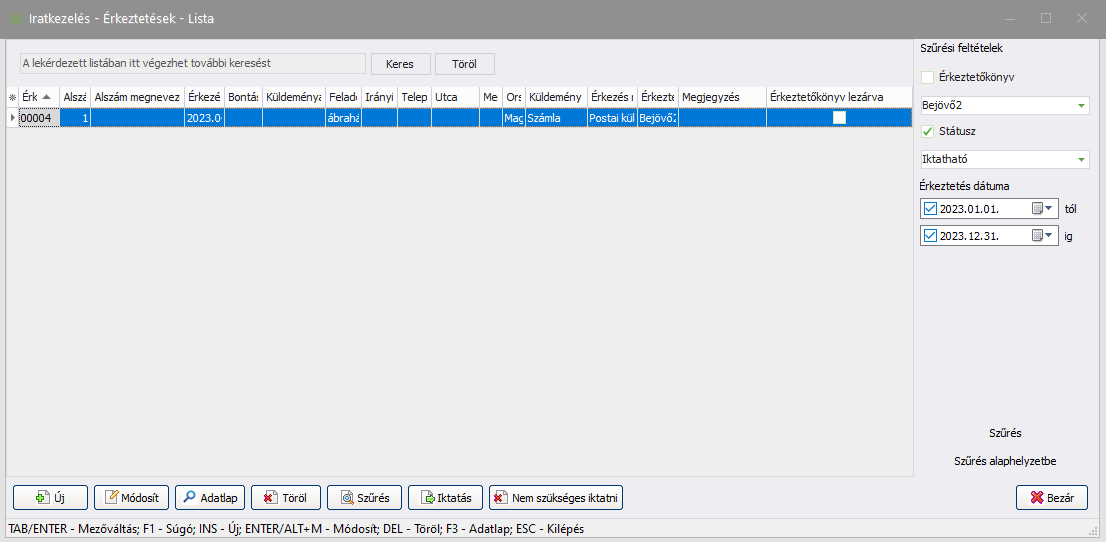
Task: Click the bottom Töröl delete button
Action: pos(285,497)
